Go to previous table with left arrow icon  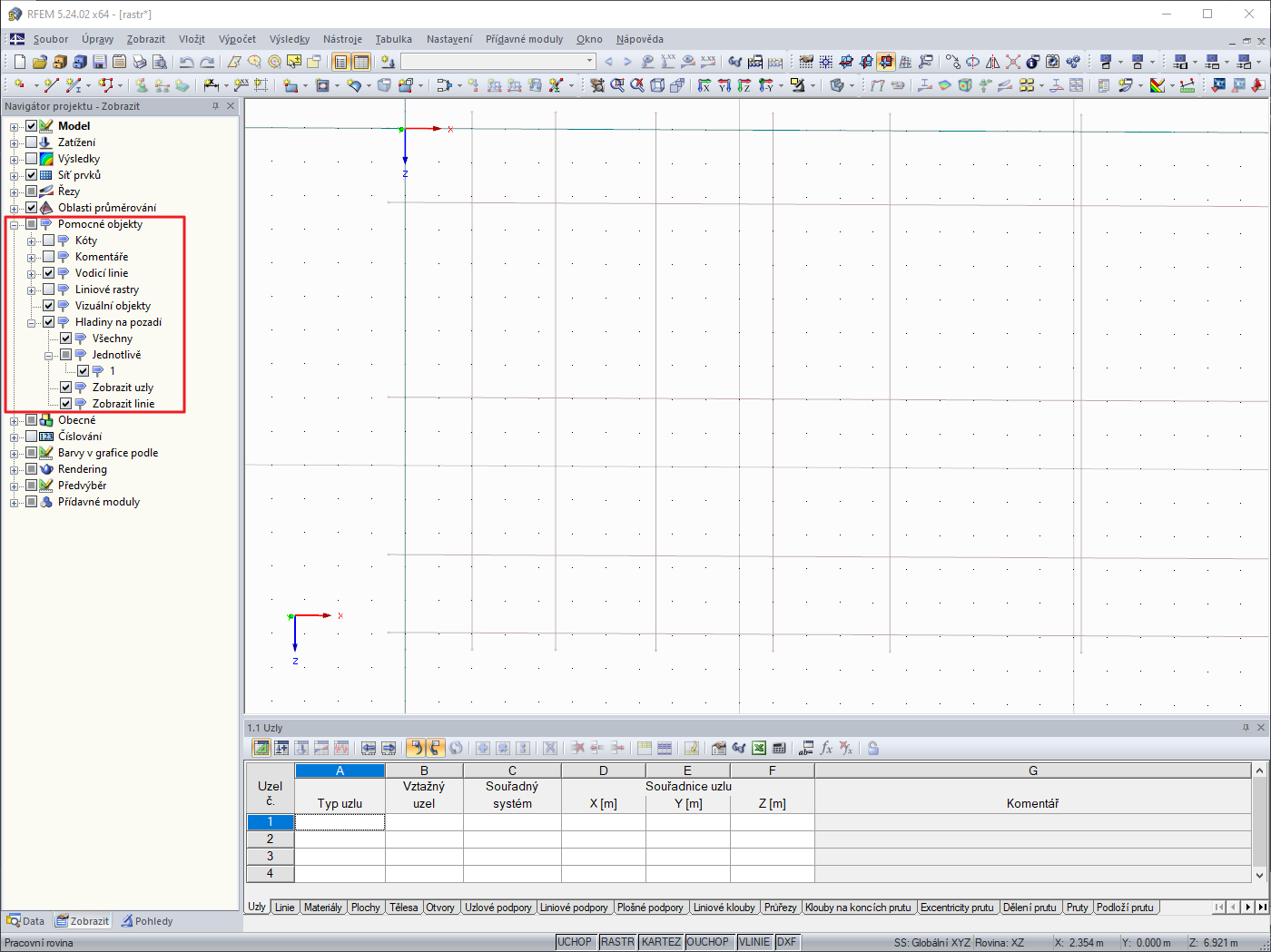(x=369, y=748)
